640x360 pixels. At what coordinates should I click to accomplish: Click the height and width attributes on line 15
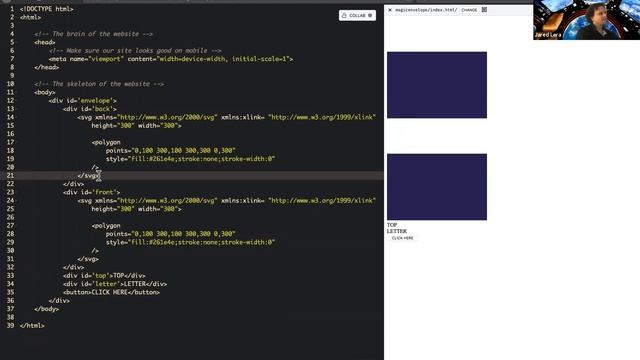click(x=136, y=126)
